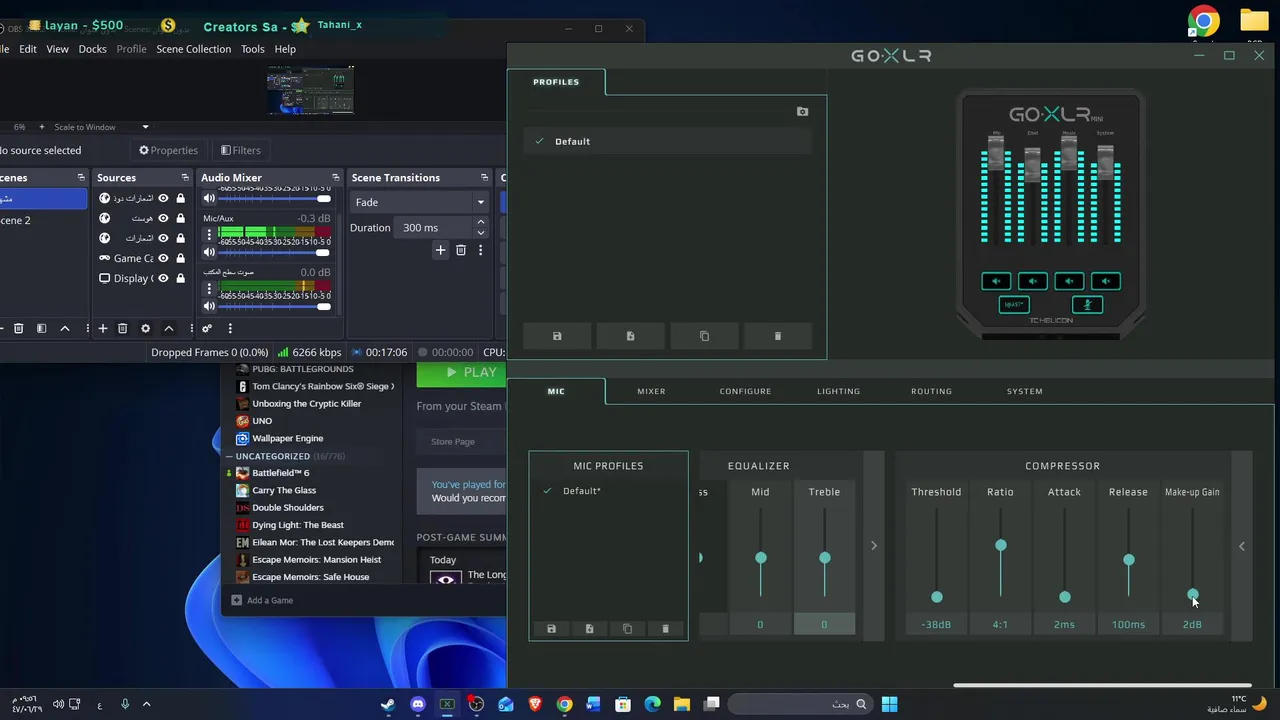
Task: Expand equalizer with right chevron arrow
Action: pyautogui.click(x=873, y=546)
